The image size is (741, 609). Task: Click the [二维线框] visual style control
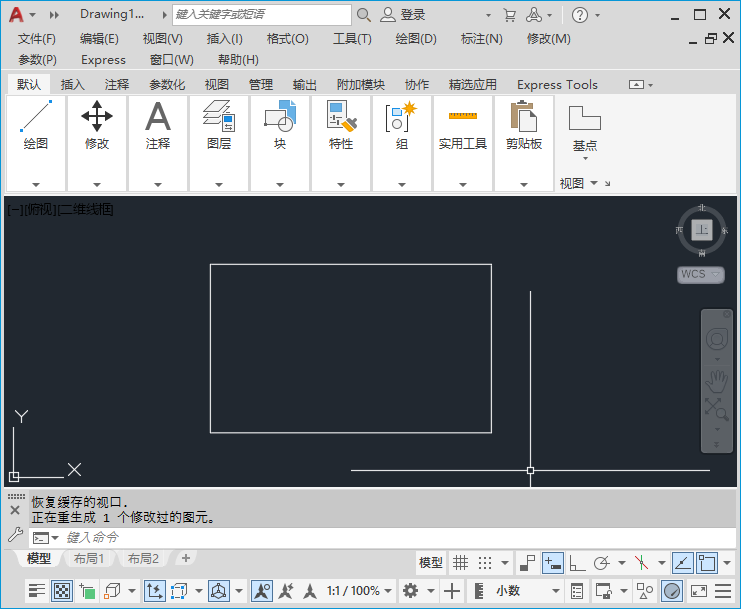tap(85, 209)
